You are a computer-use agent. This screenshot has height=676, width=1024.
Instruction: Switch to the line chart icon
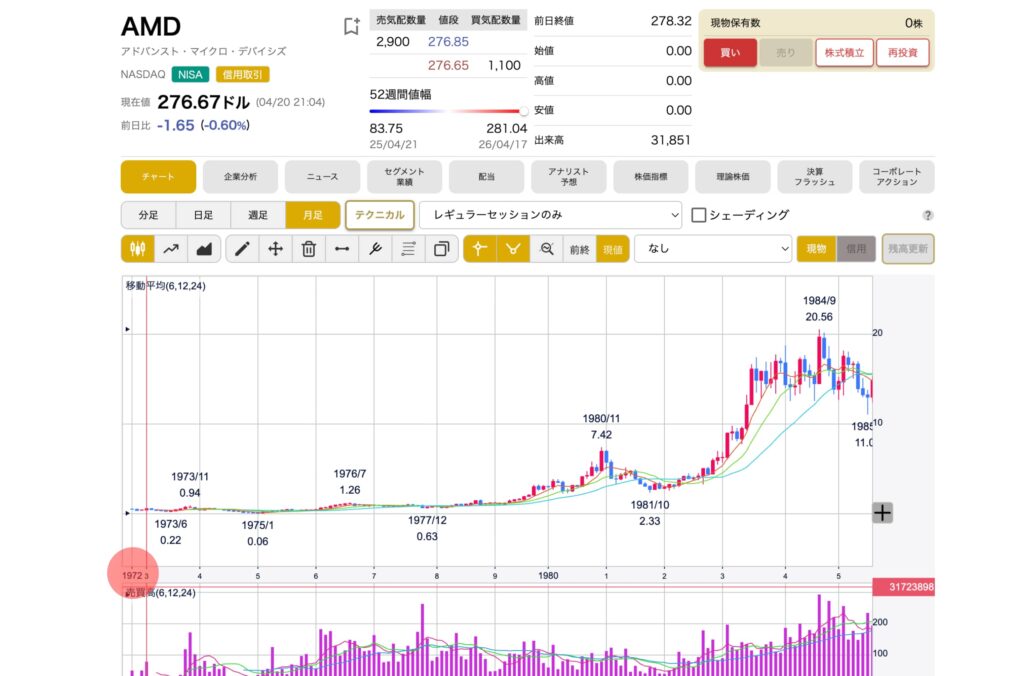(171, 249)
